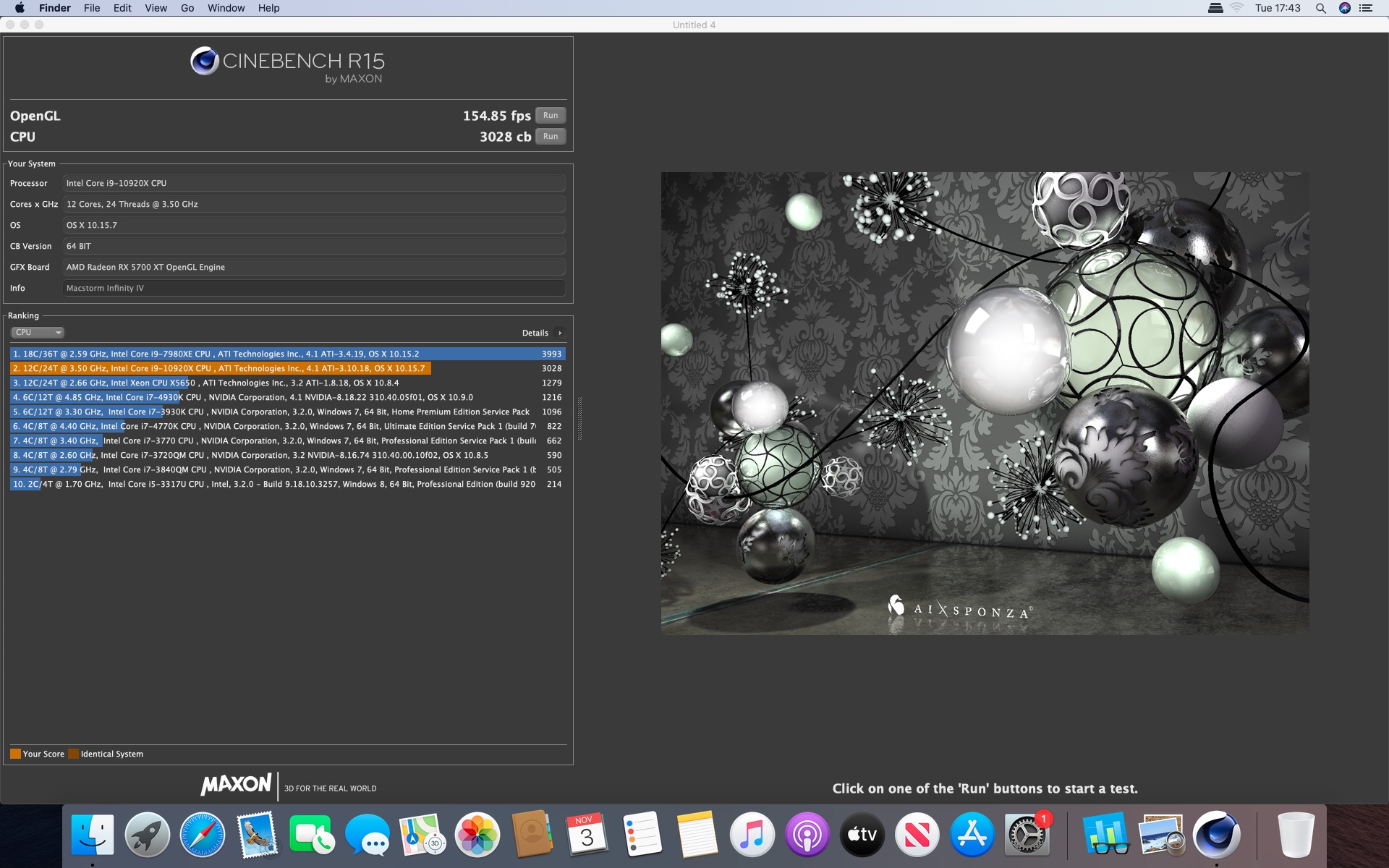The image size is (1389, 868).
Task: Run the OpenGL benchmark test
Action: (x=551, y=116)
